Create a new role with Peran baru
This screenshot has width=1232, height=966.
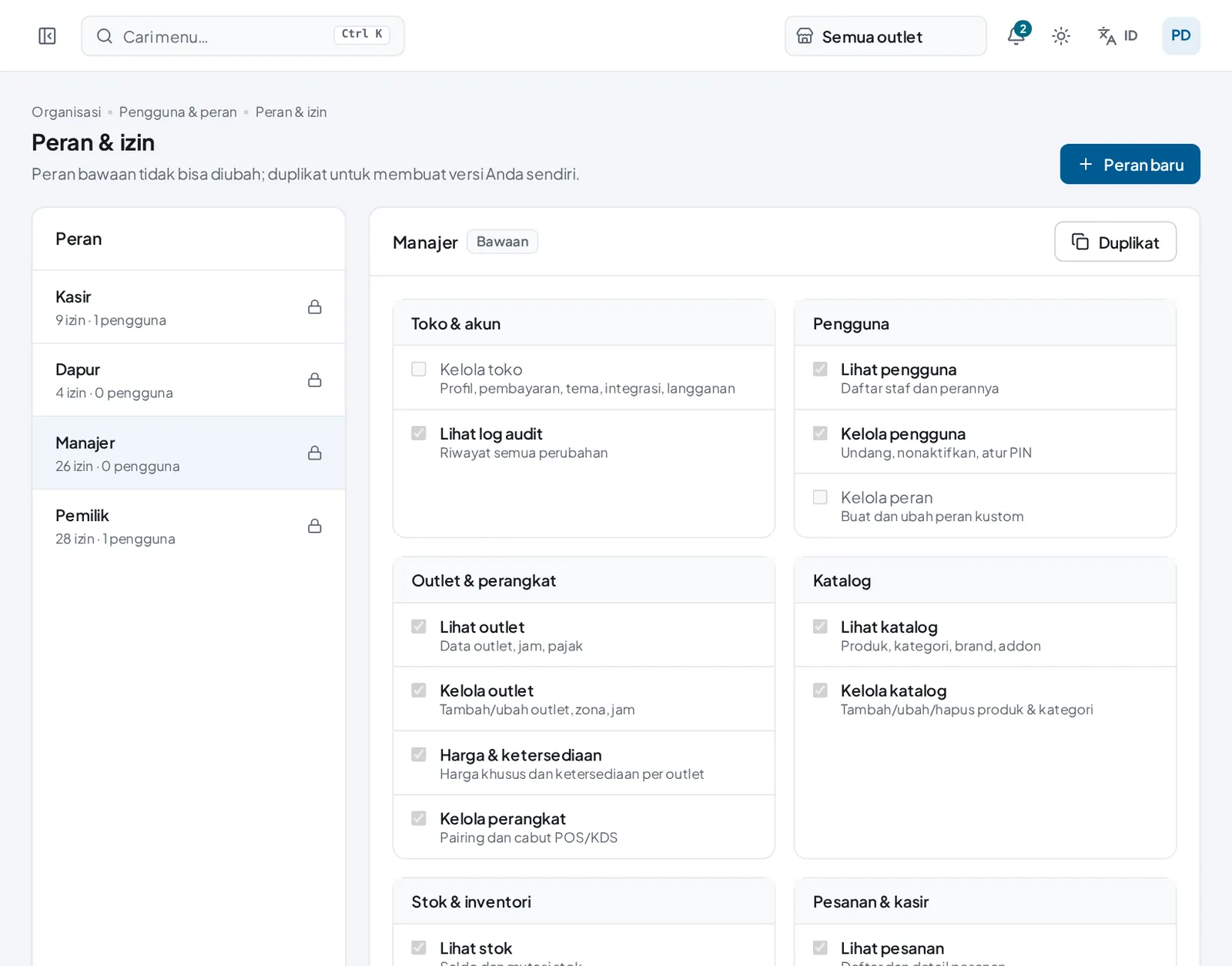coord(1130,164)
